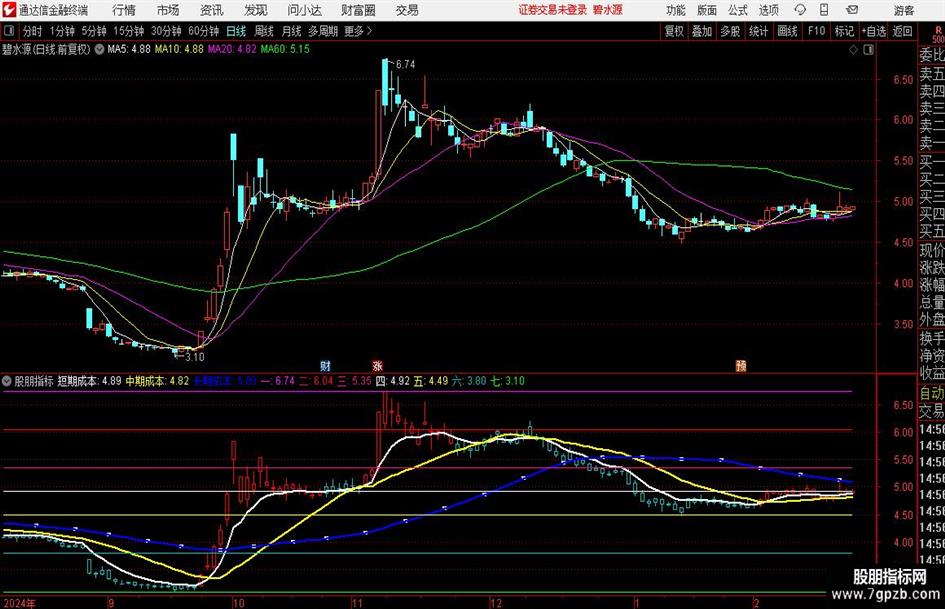Expand the 更多 period options
The width and height of the screenshot is (945, 609).
click(358, 31)
